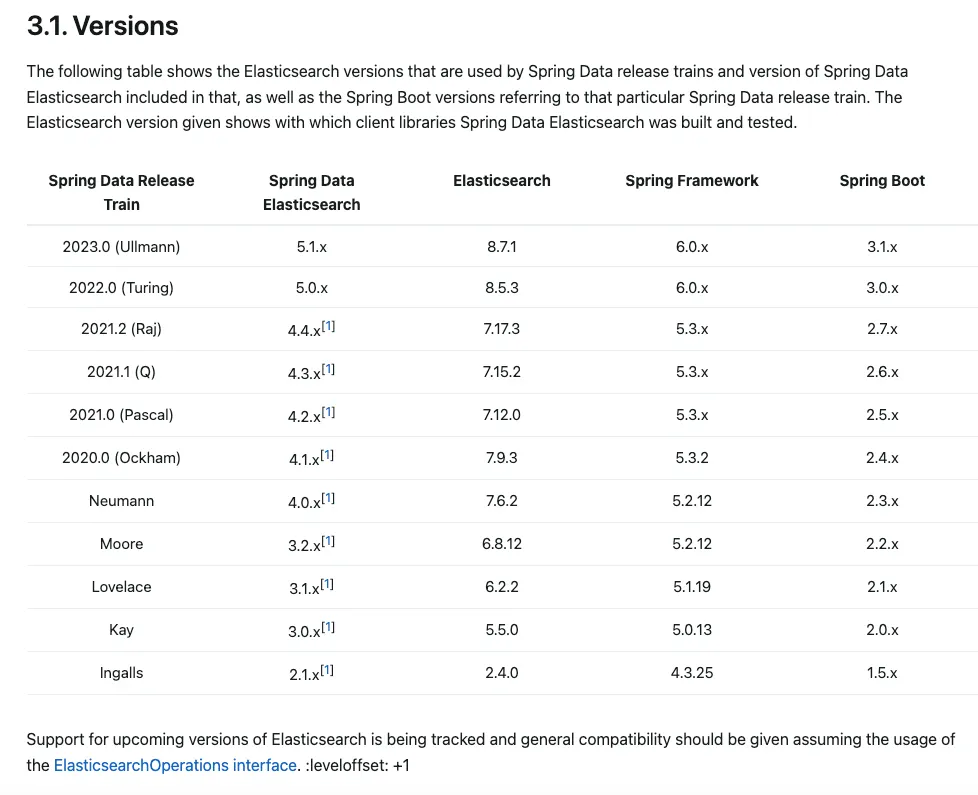978x795 pixels.
Task: Click the 2022.0 (Turing) release train cell
Action: click(121, 288)
